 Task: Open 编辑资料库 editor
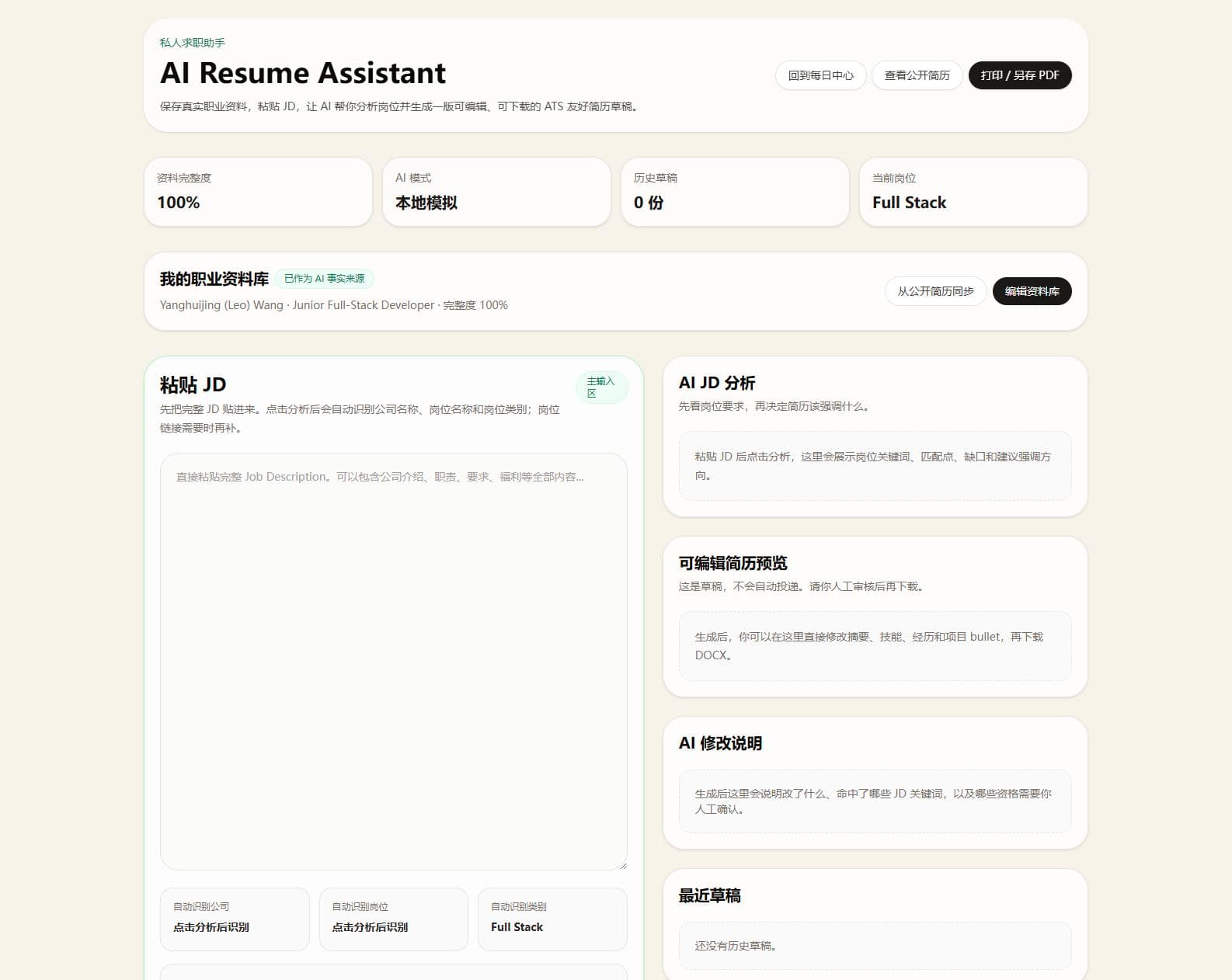[x=1032, y=291]
